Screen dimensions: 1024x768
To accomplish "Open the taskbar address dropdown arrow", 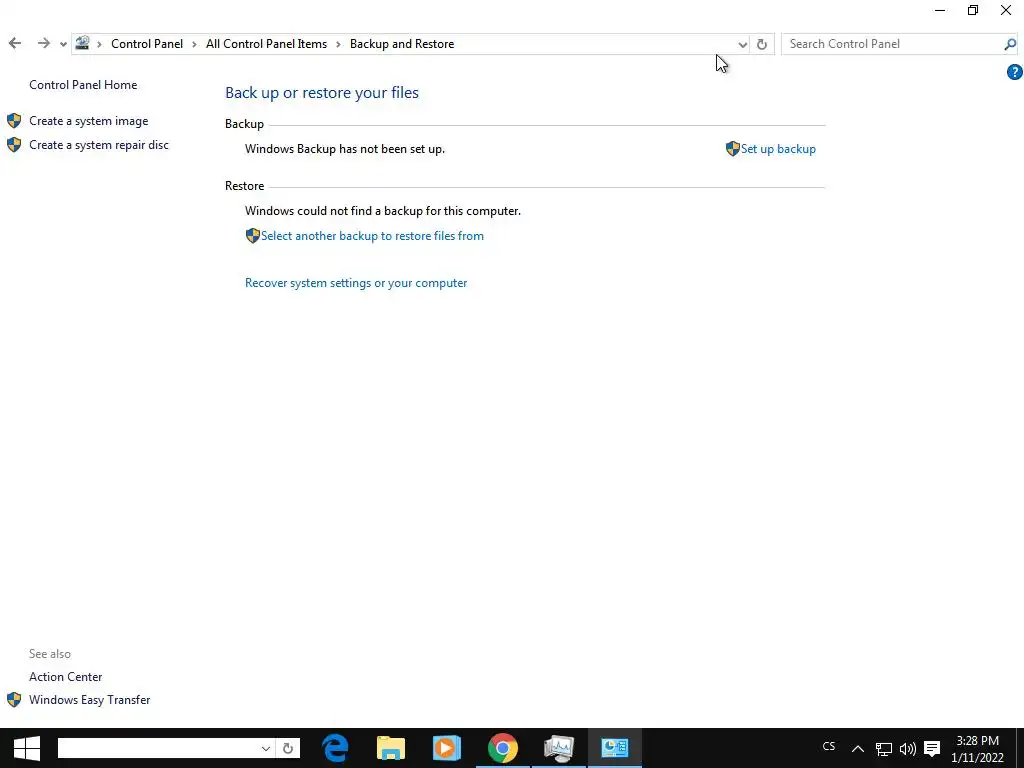I will (265, 748).
